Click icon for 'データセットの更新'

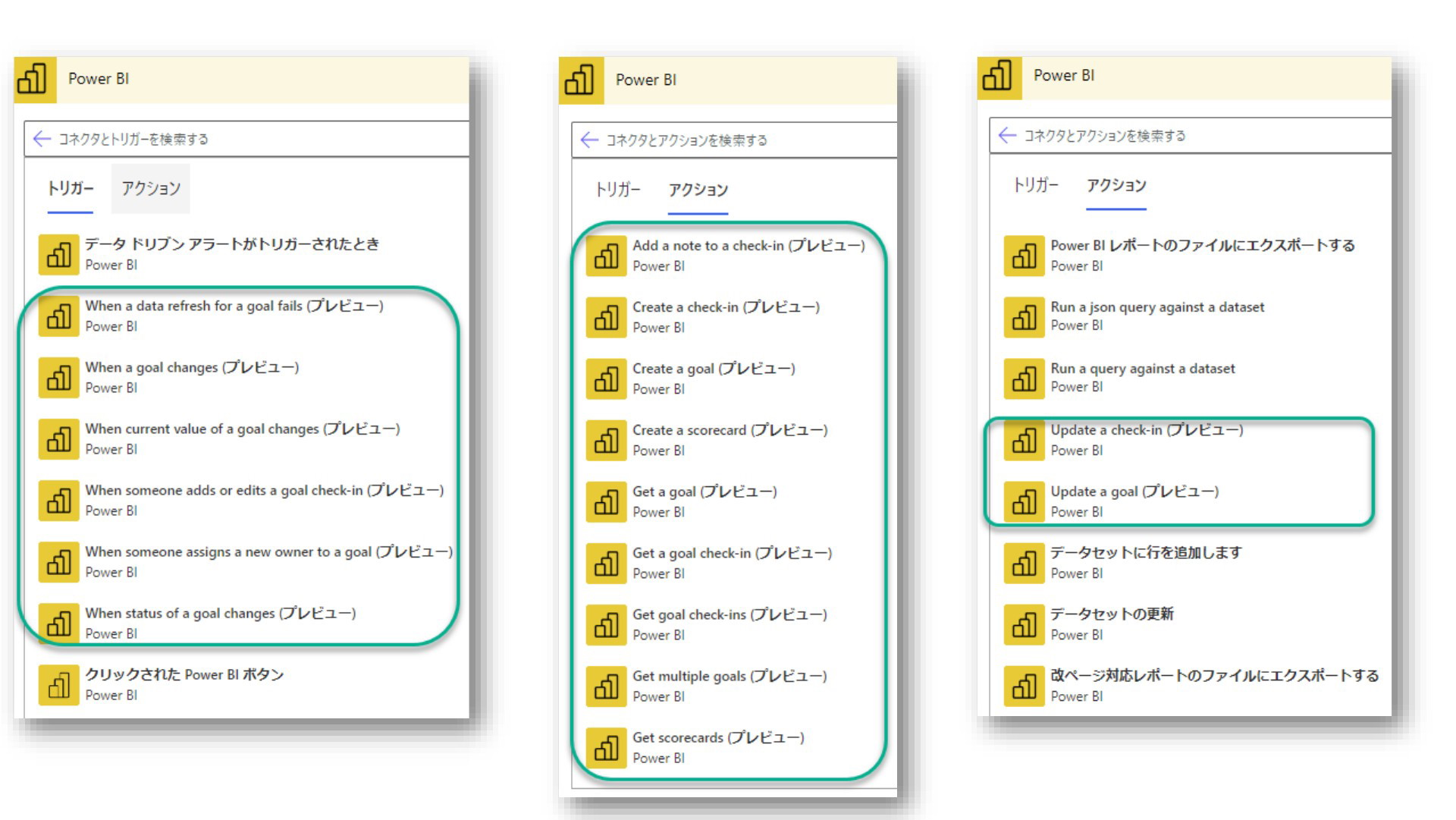click(1025, 624)
